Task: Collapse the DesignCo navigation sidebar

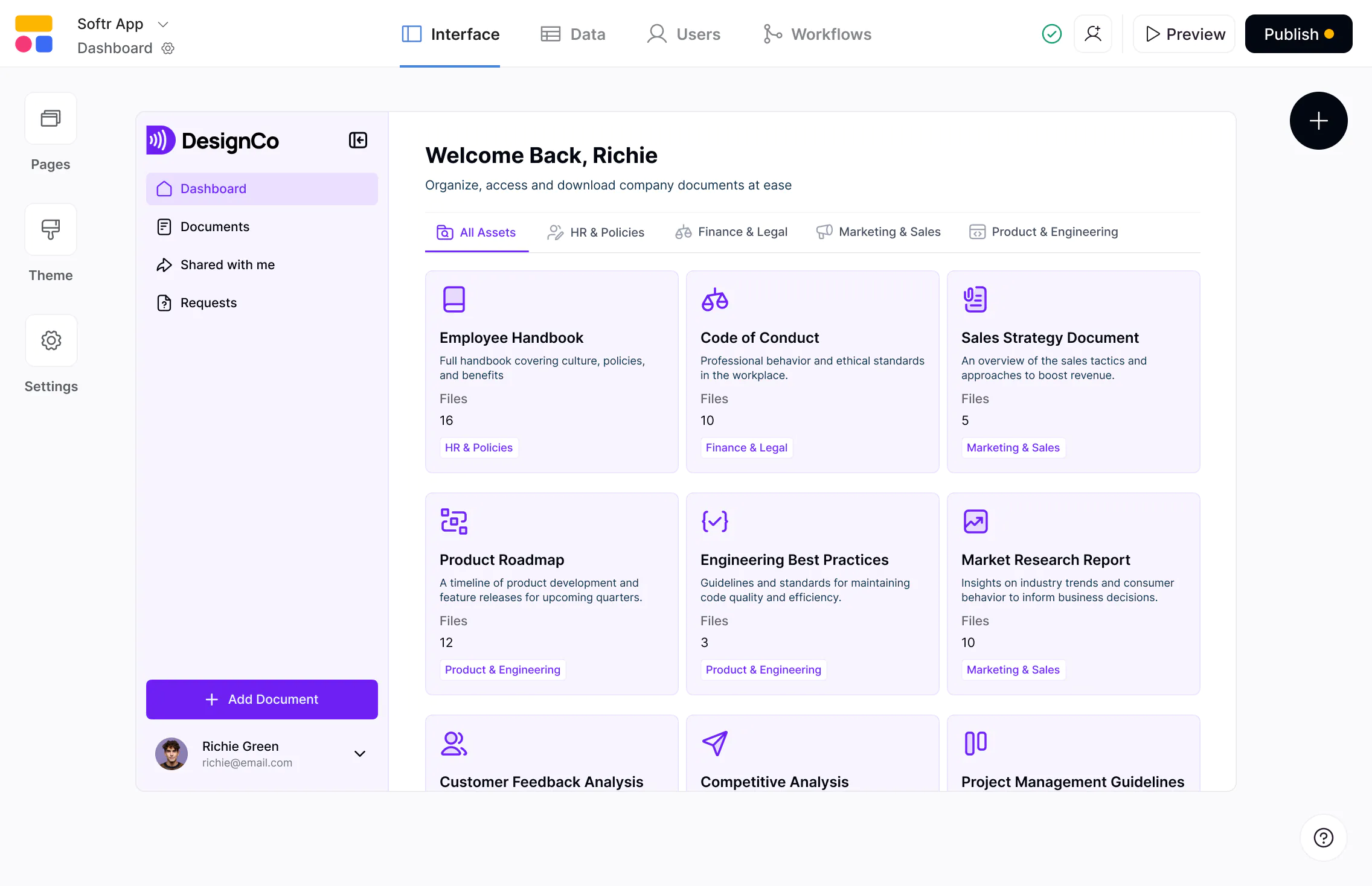Action: [x=357, y=139]
